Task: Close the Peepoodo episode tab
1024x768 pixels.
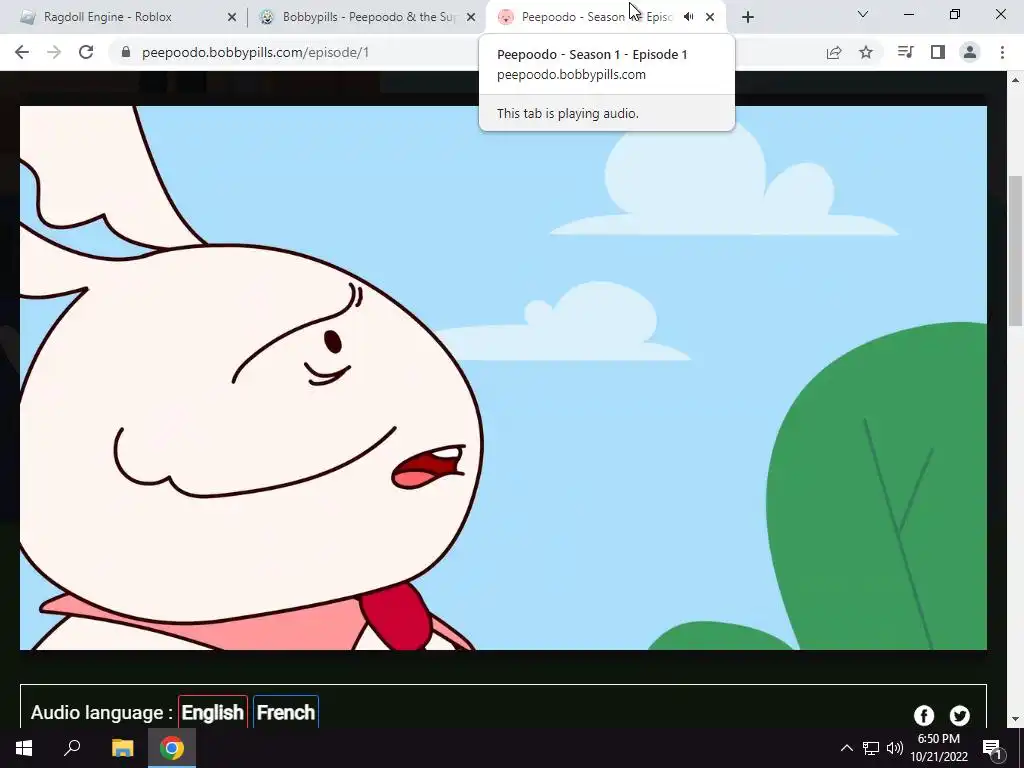Action: [x=710, y=17]
